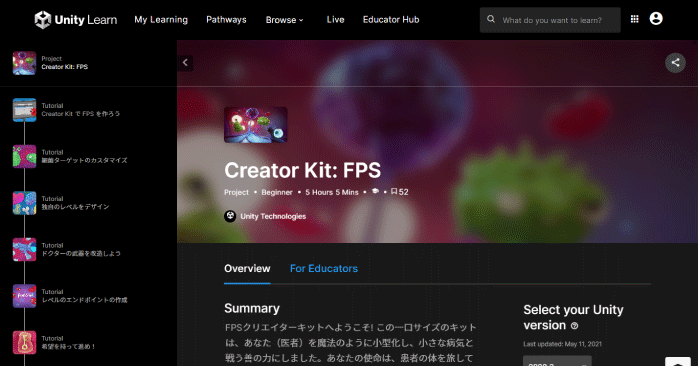Screen dimensions: 698x366
Task: Open the Pathways page
Action: tap(226, 20)
